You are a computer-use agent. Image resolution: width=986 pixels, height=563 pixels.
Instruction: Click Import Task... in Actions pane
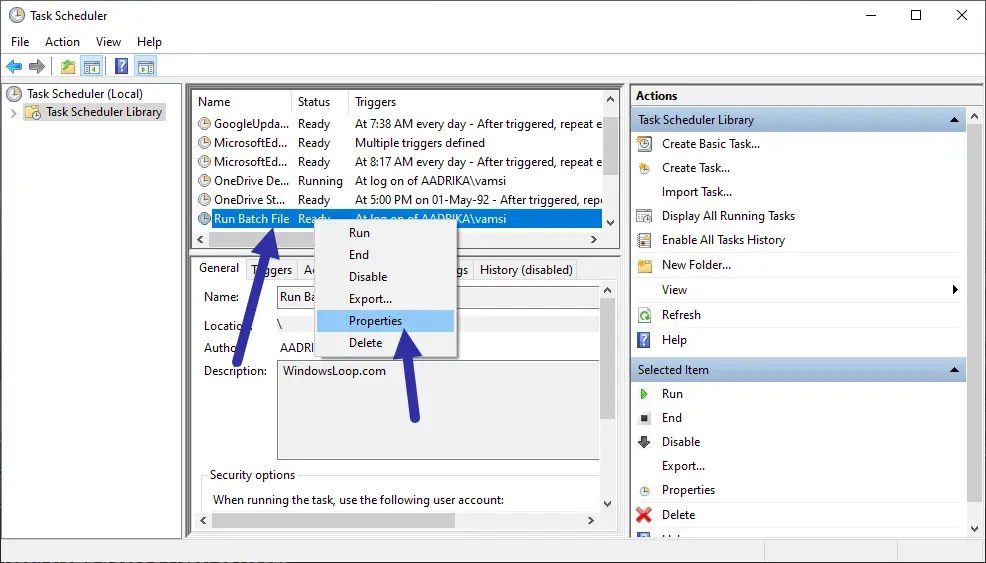(x=697, y=192)
